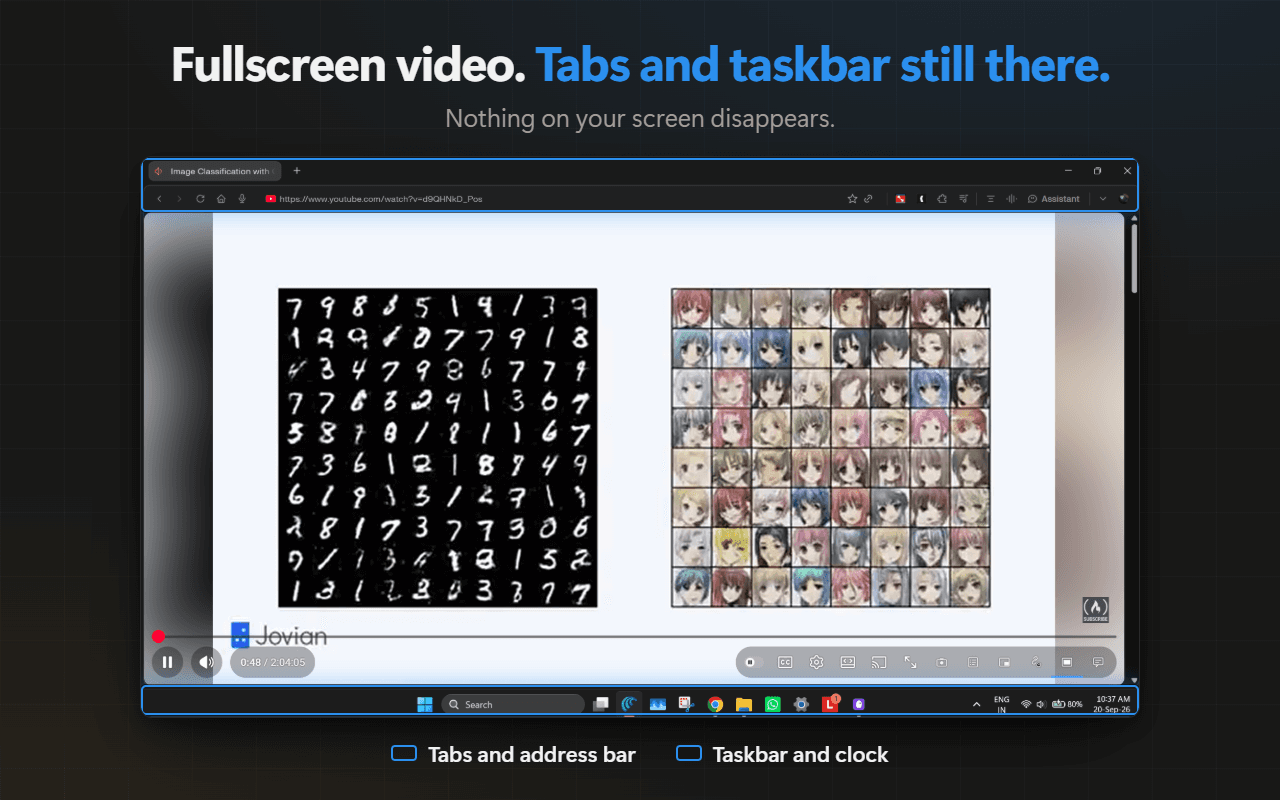Image resolution: width=1280 pixels, height=800 pixels.
Task: Click the freeCodeCamp subscribe watermark button
Action: coord(1095,609)
